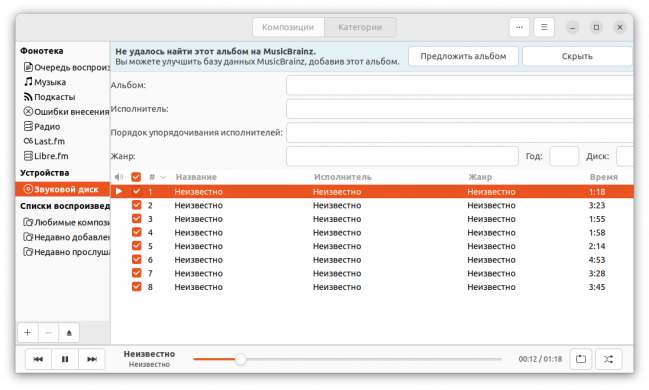649x390 pixels.
Task: Go back to the previous track
Action: click(38, 359)
